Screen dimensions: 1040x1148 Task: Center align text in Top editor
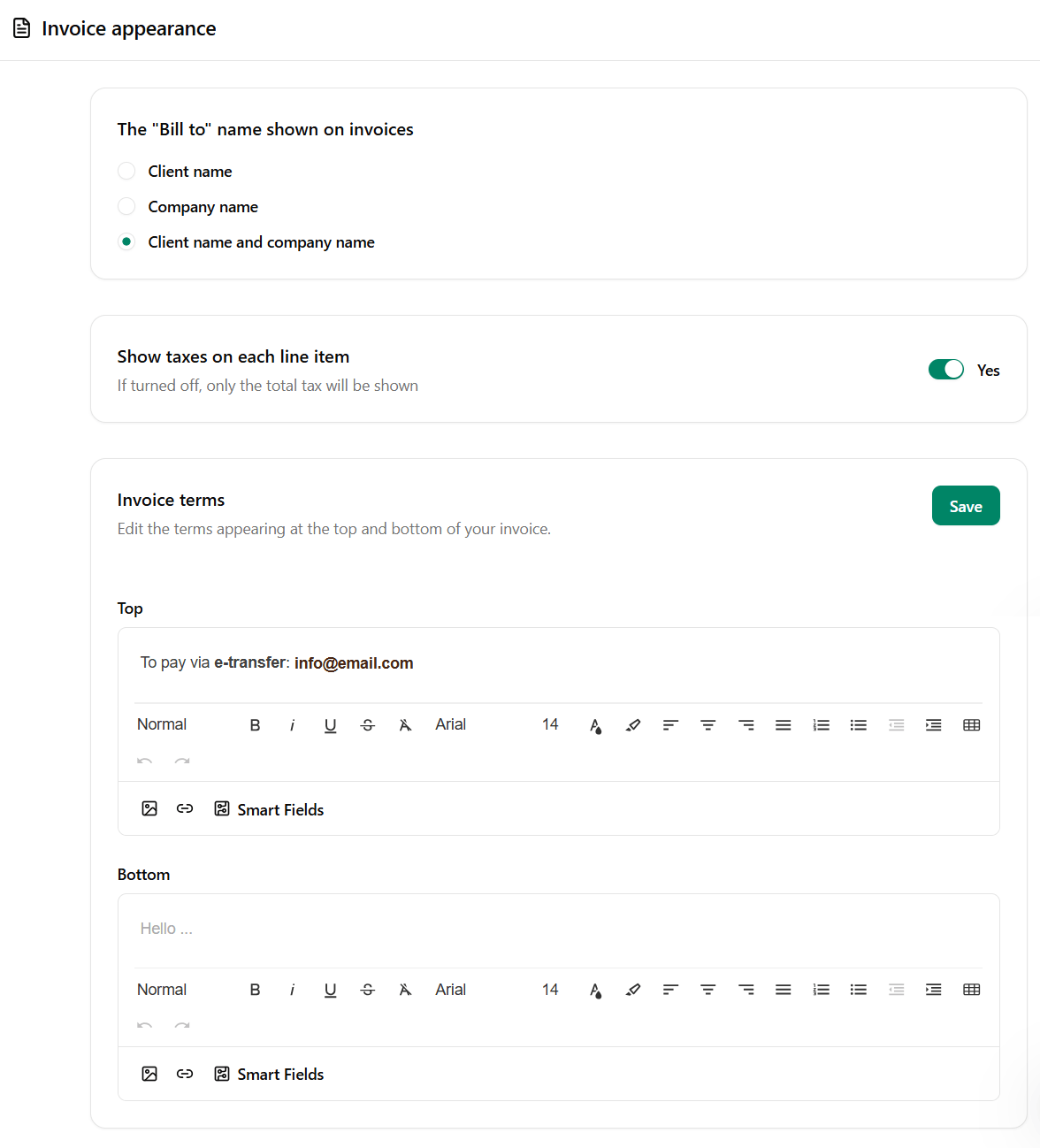coord(708,725)
